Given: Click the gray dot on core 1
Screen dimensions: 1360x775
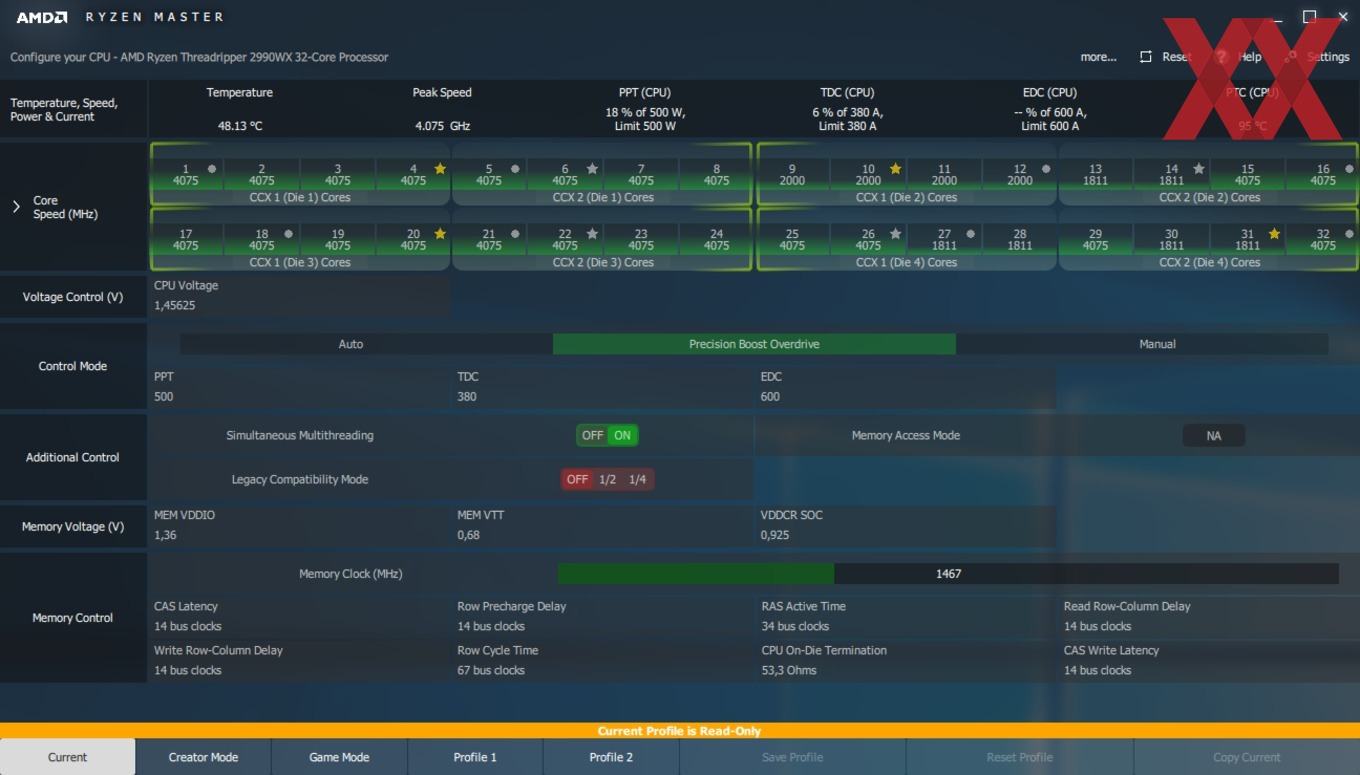Looking at the screenshot, I should pyautogui.click(x=212, y=169).
